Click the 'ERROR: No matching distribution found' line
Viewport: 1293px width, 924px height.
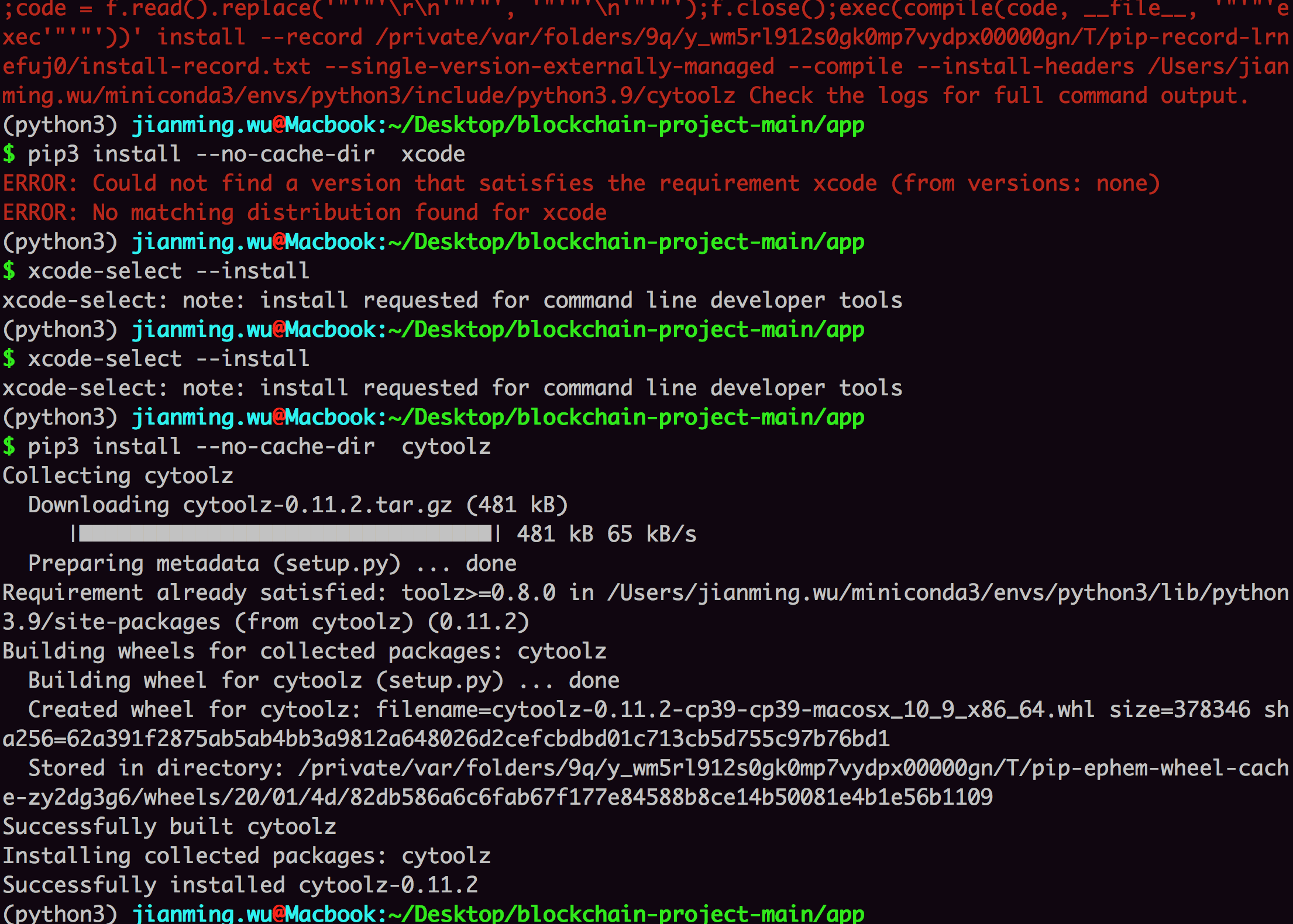coord(304,213)
